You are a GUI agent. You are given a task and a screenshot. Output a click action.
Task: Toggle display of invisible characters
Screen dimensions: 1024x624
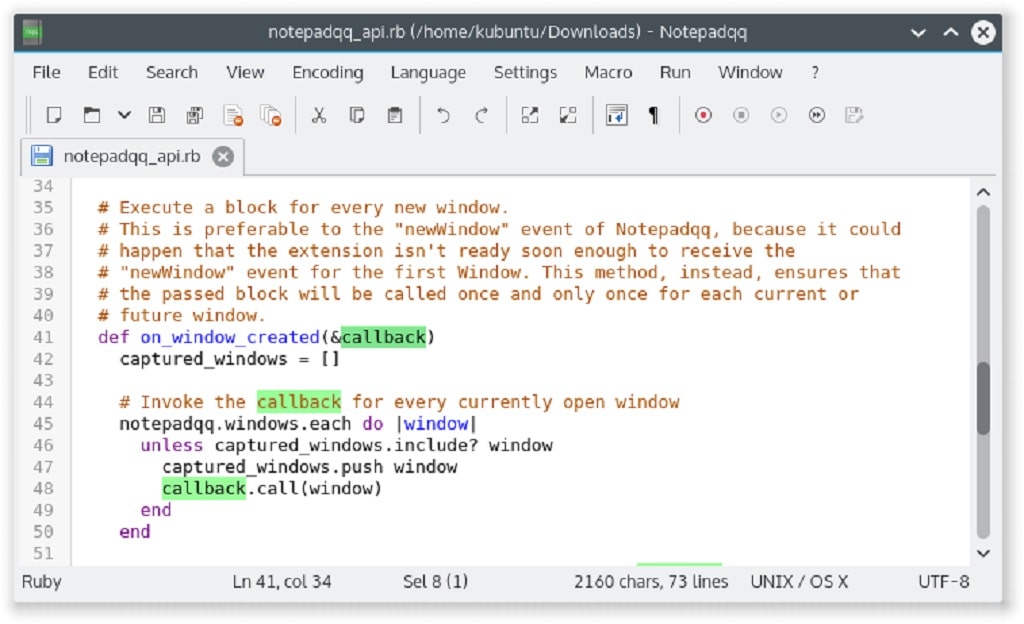[x=652, y=115]
